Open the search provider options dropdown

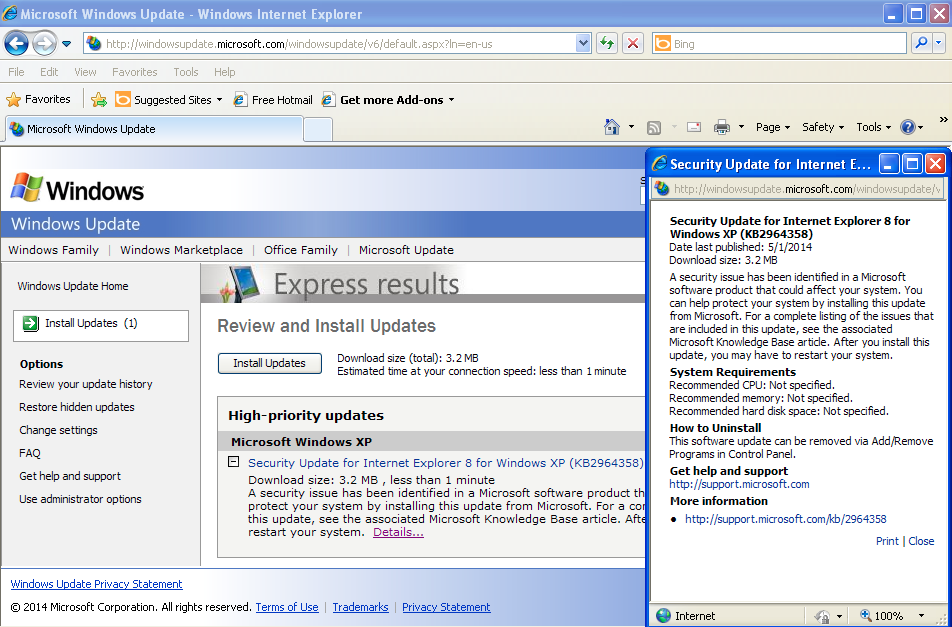(x=939, y=43)
